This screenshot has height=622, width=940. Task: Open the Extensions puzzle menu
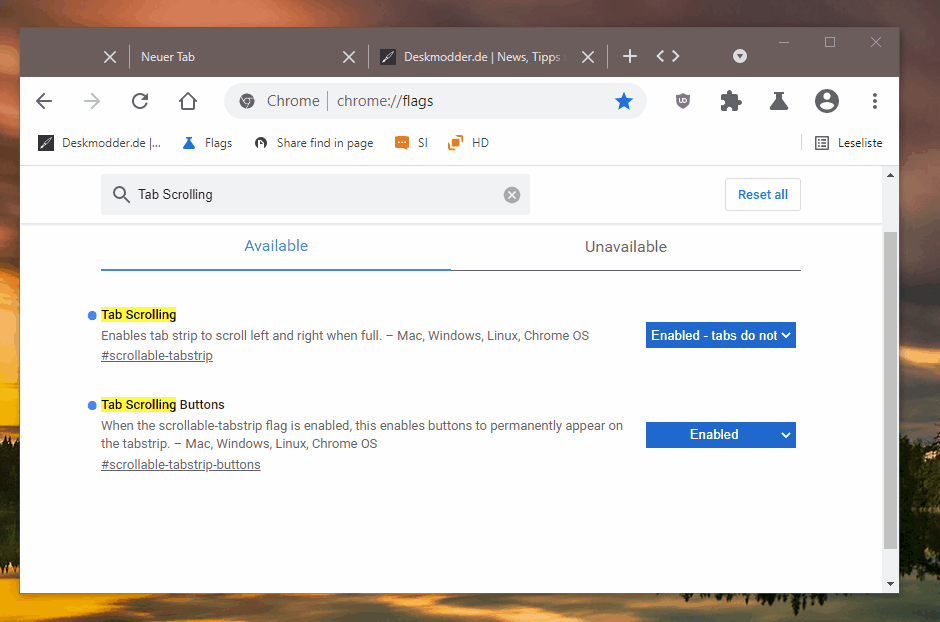(x=730, y=101)
